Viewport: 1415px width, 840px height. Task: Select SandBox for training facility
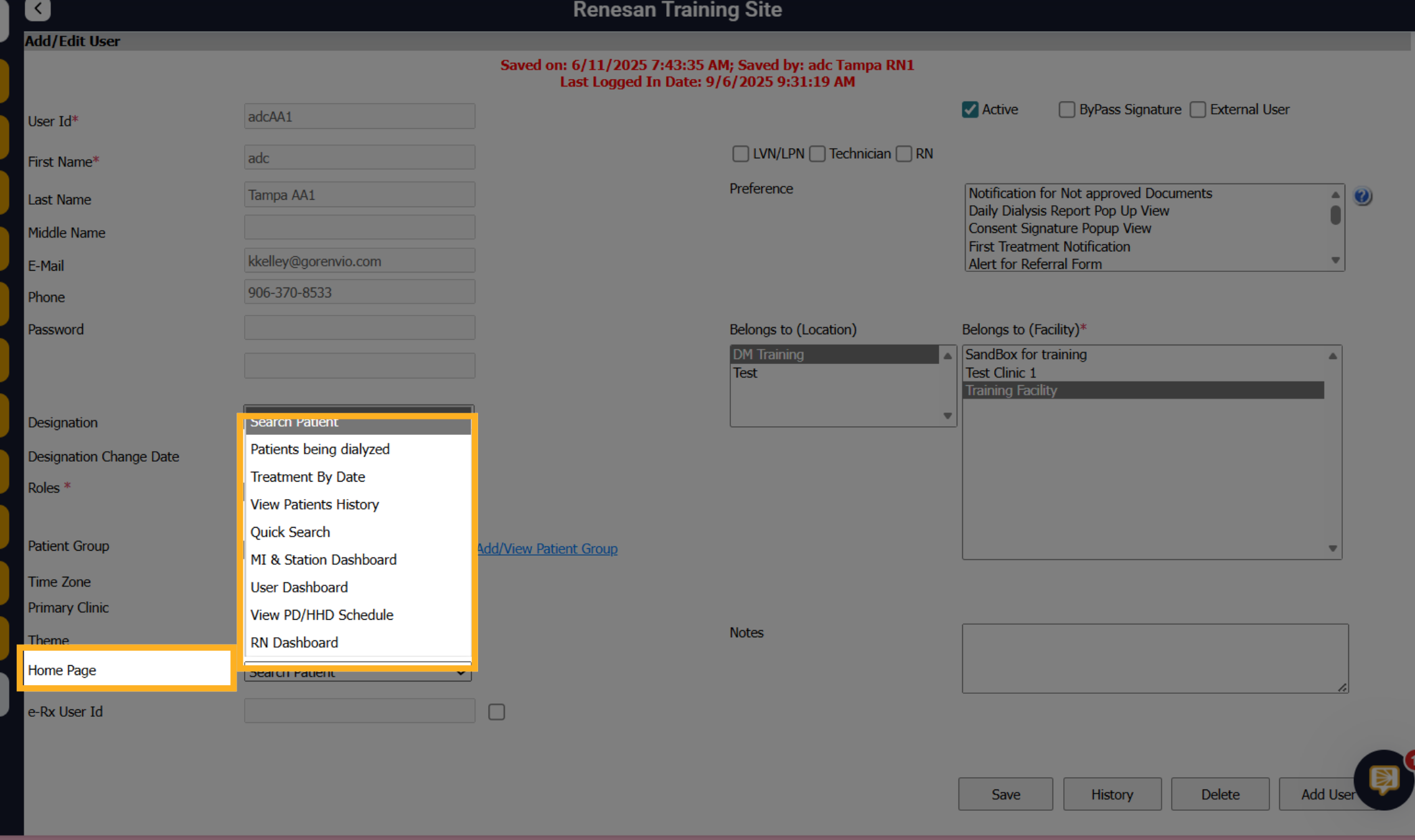pos(1144,355)
